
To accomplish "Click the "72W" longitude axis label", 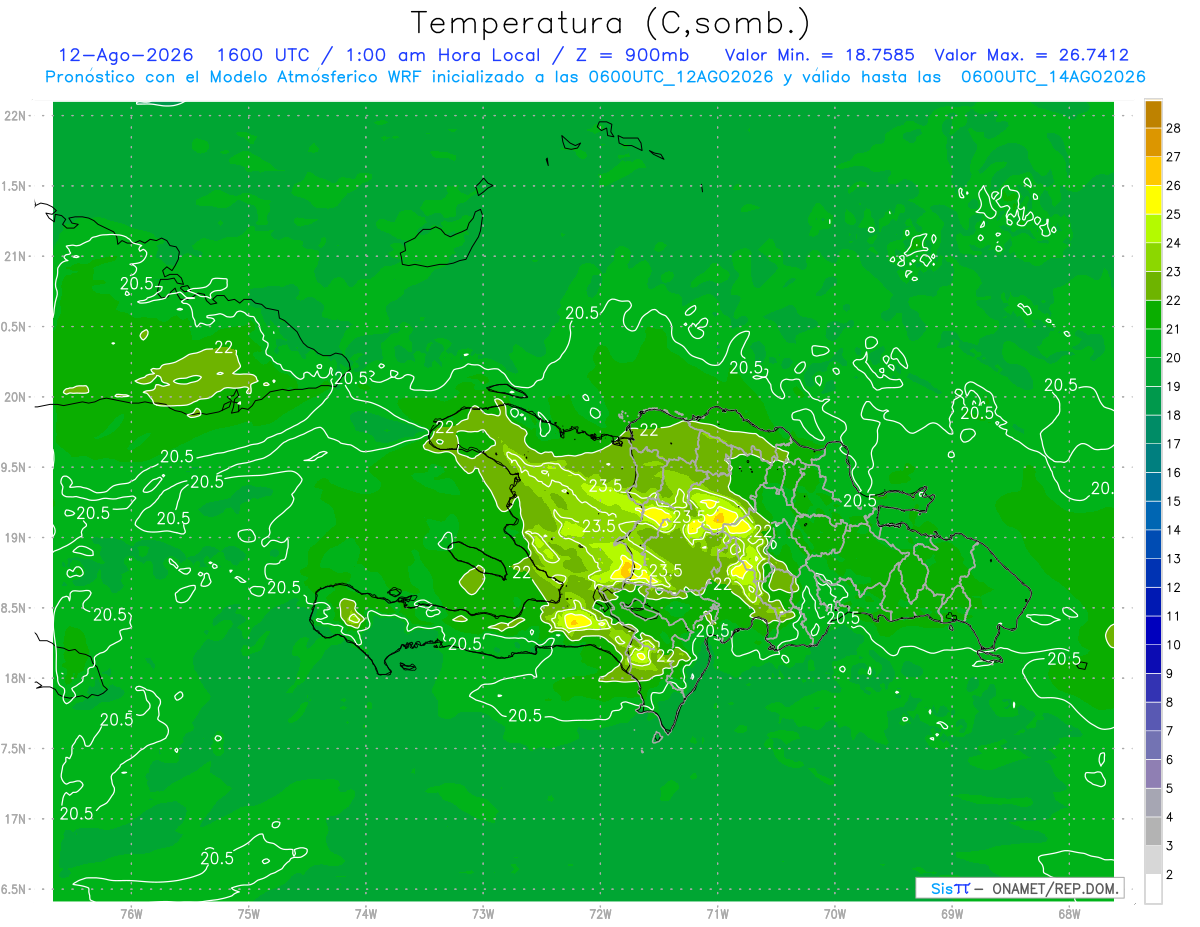I will tap(600, 914).
